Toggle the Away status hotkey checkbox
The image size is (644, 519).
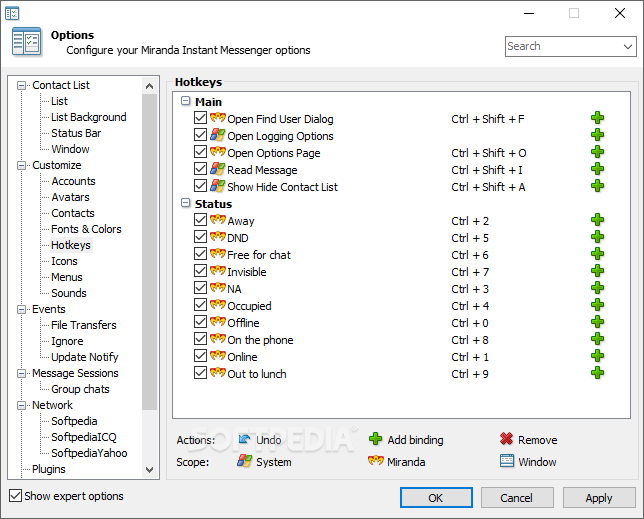[x=200, y=220]
